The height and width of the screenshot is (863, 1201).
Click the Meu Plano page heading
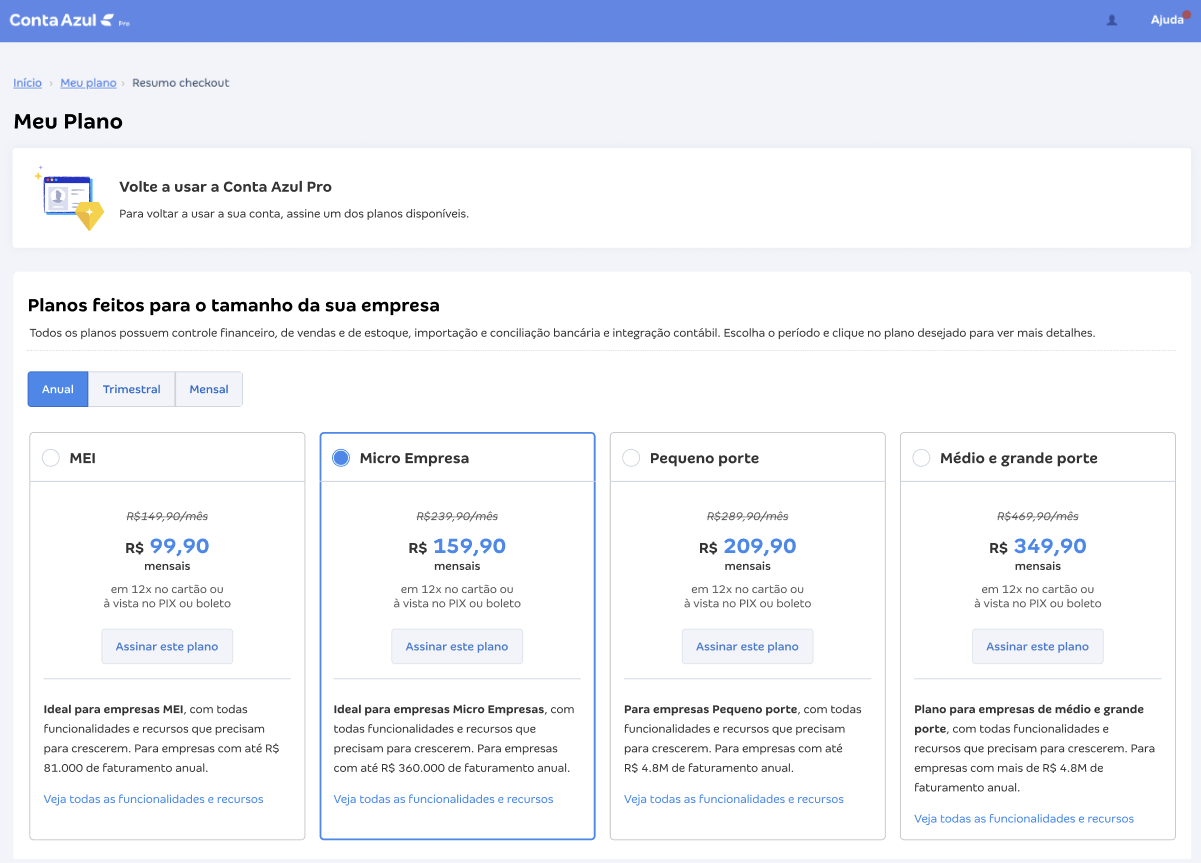68,122
